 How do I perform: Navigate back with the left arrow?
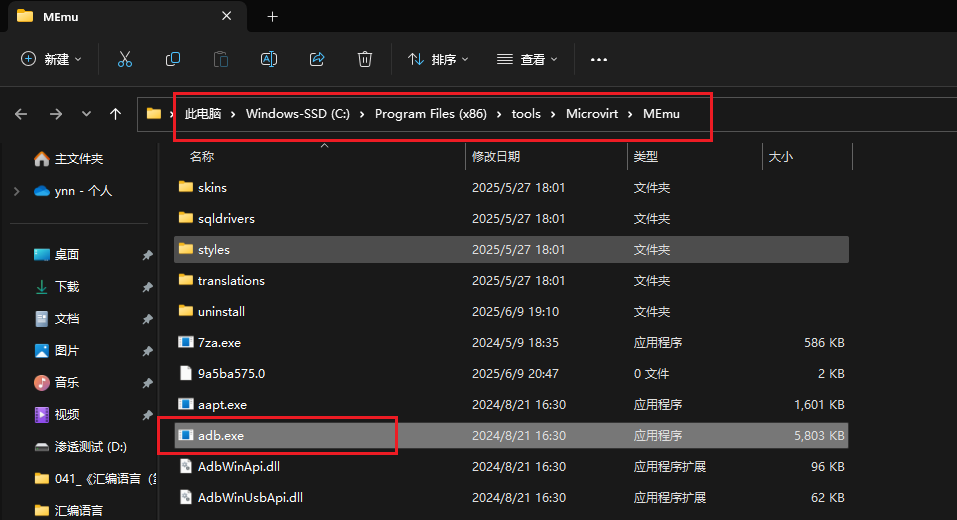pyautogui.click(x=21, y=114)
